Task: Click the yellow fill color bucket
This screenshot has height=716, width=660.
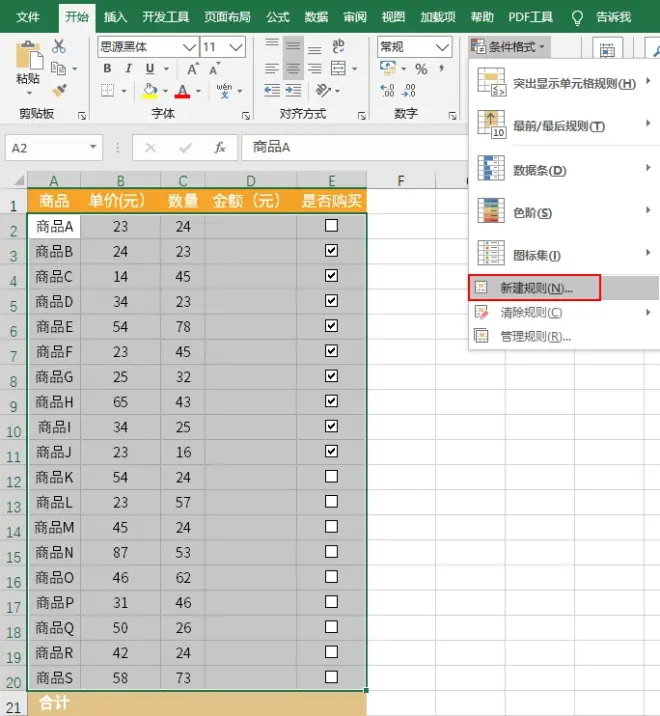Action: pos(150,90)
